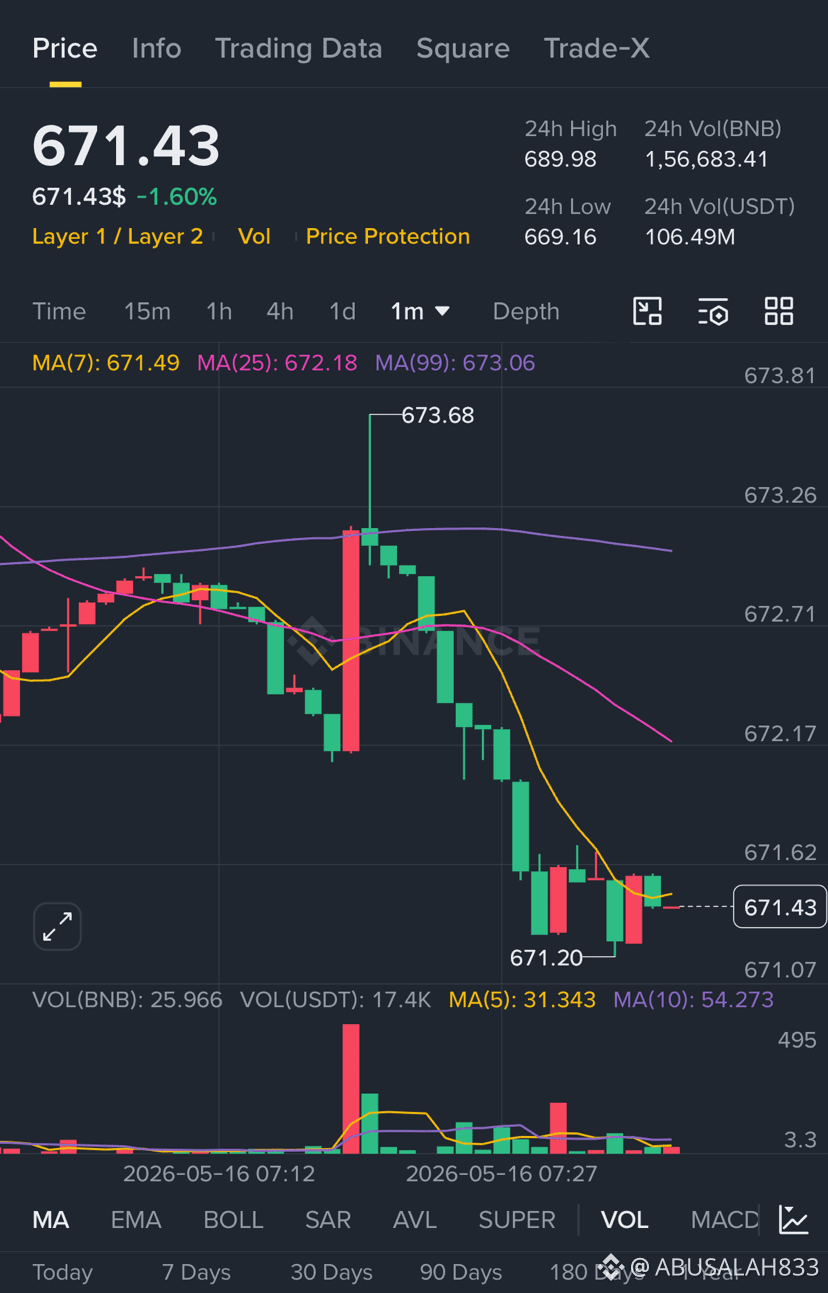Select the 90 Days performance range
Viewport: 828px width, 1293px height.
pos(461,1272)
